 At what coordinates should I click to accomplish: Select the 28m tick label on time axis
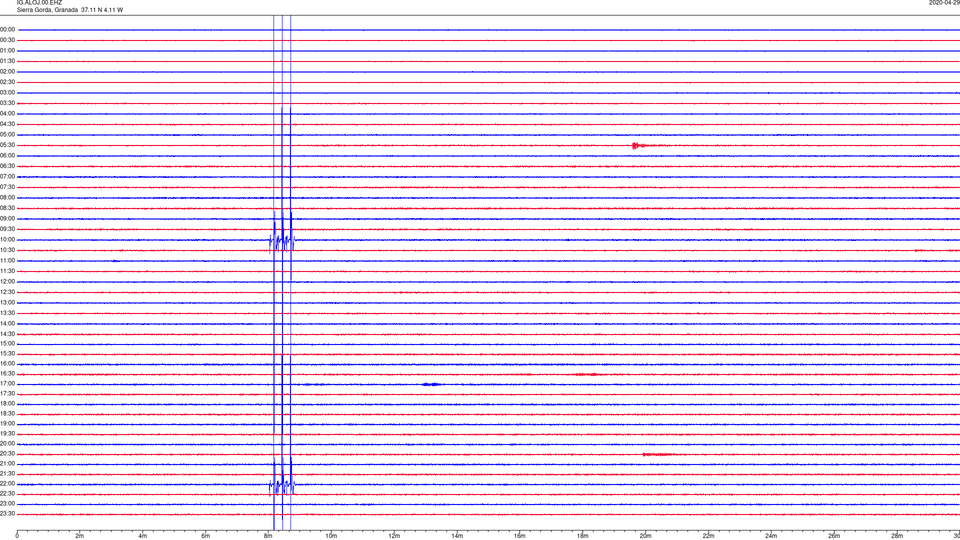click(x=897, y=536)
